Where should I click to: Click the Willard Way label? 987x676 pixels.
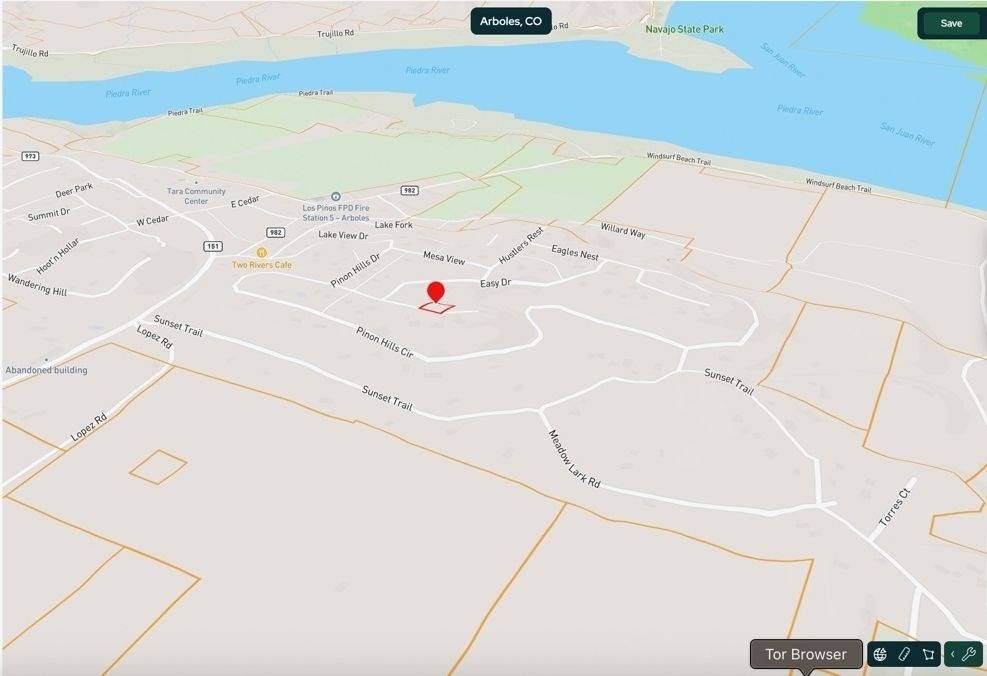623,230
